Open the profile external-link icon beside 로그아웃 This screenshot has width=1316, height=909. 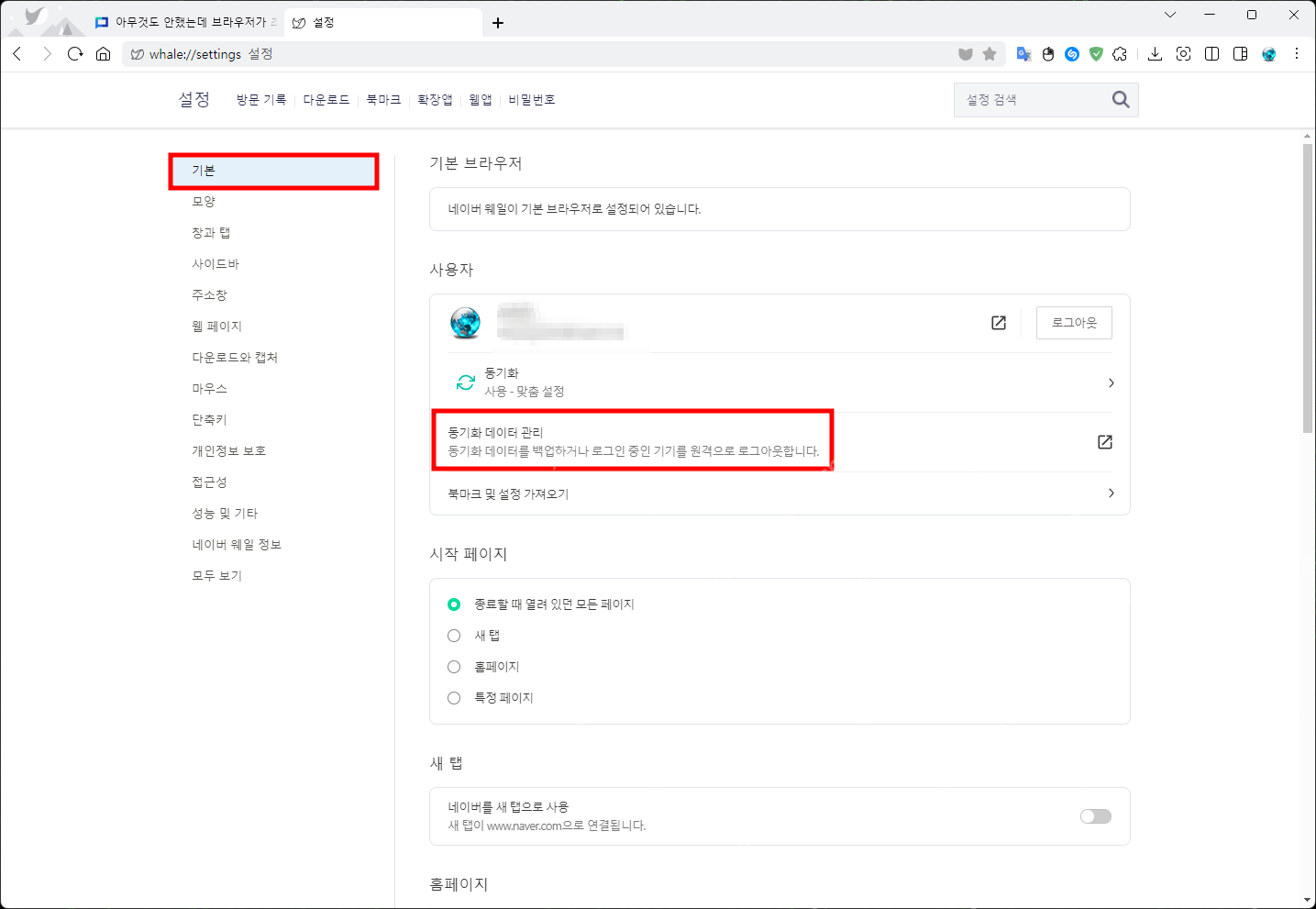click(999, 323)
